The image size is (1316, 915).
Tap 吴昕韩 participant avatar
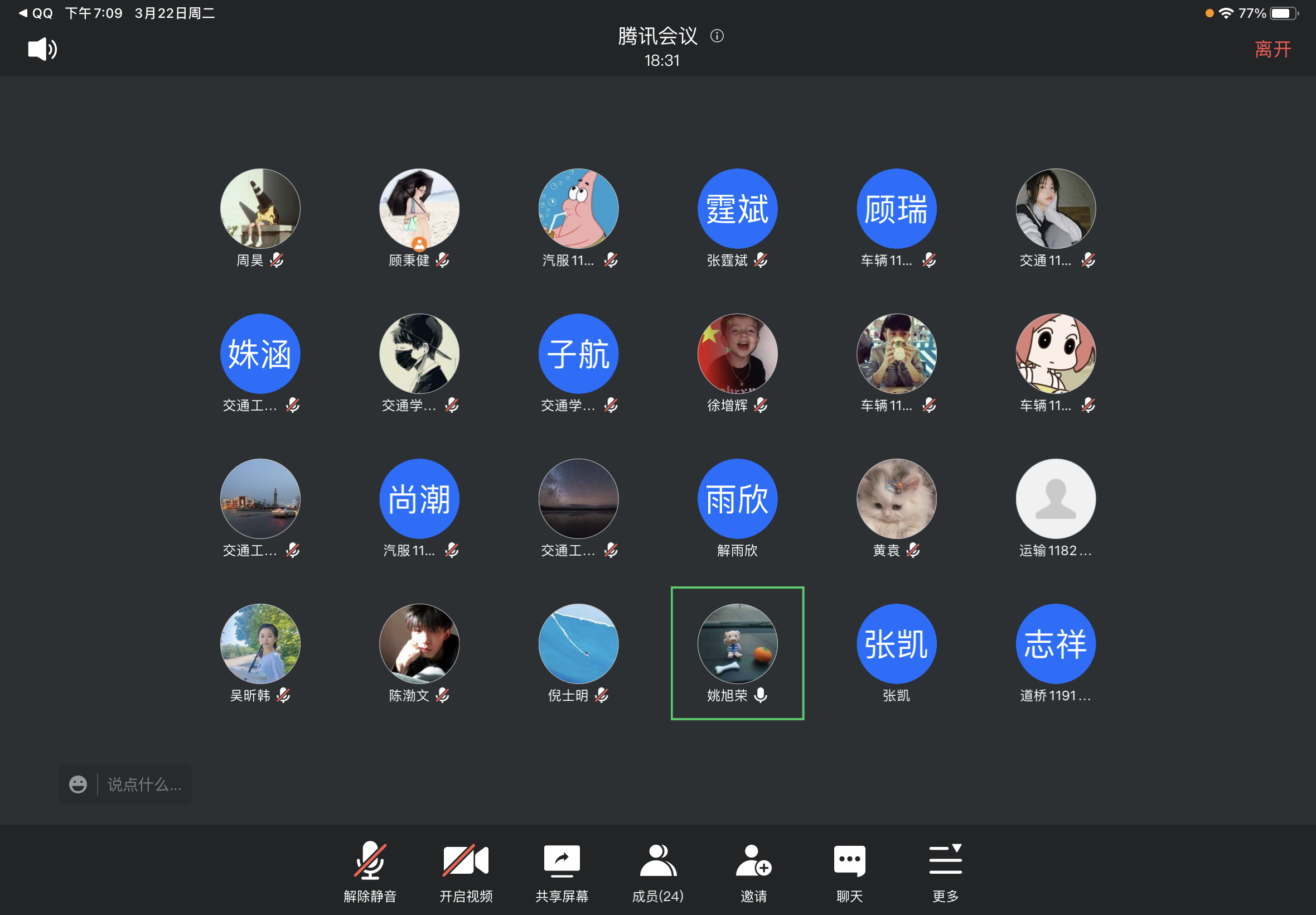(x=260, y=643)
